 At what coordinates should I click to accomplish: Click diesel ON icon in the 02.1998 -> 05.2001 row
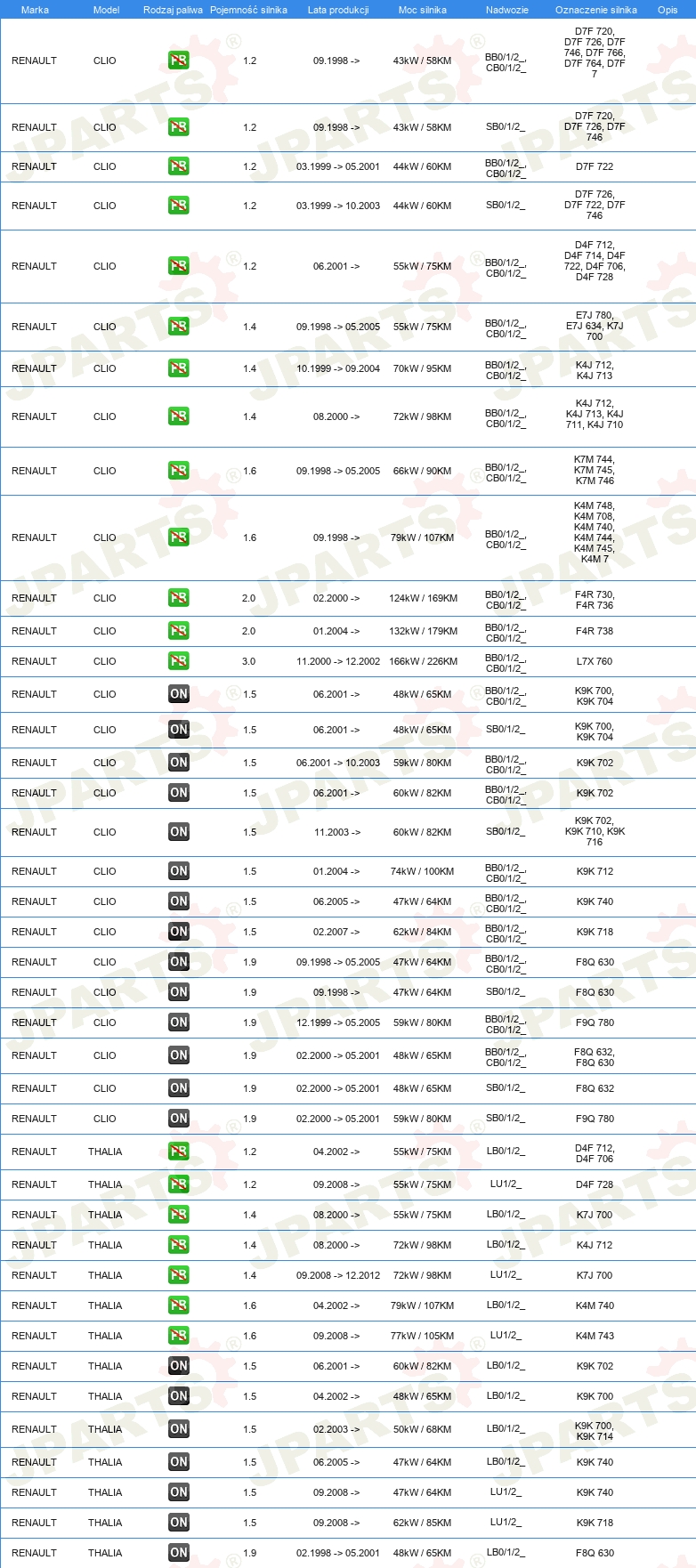179,1553
